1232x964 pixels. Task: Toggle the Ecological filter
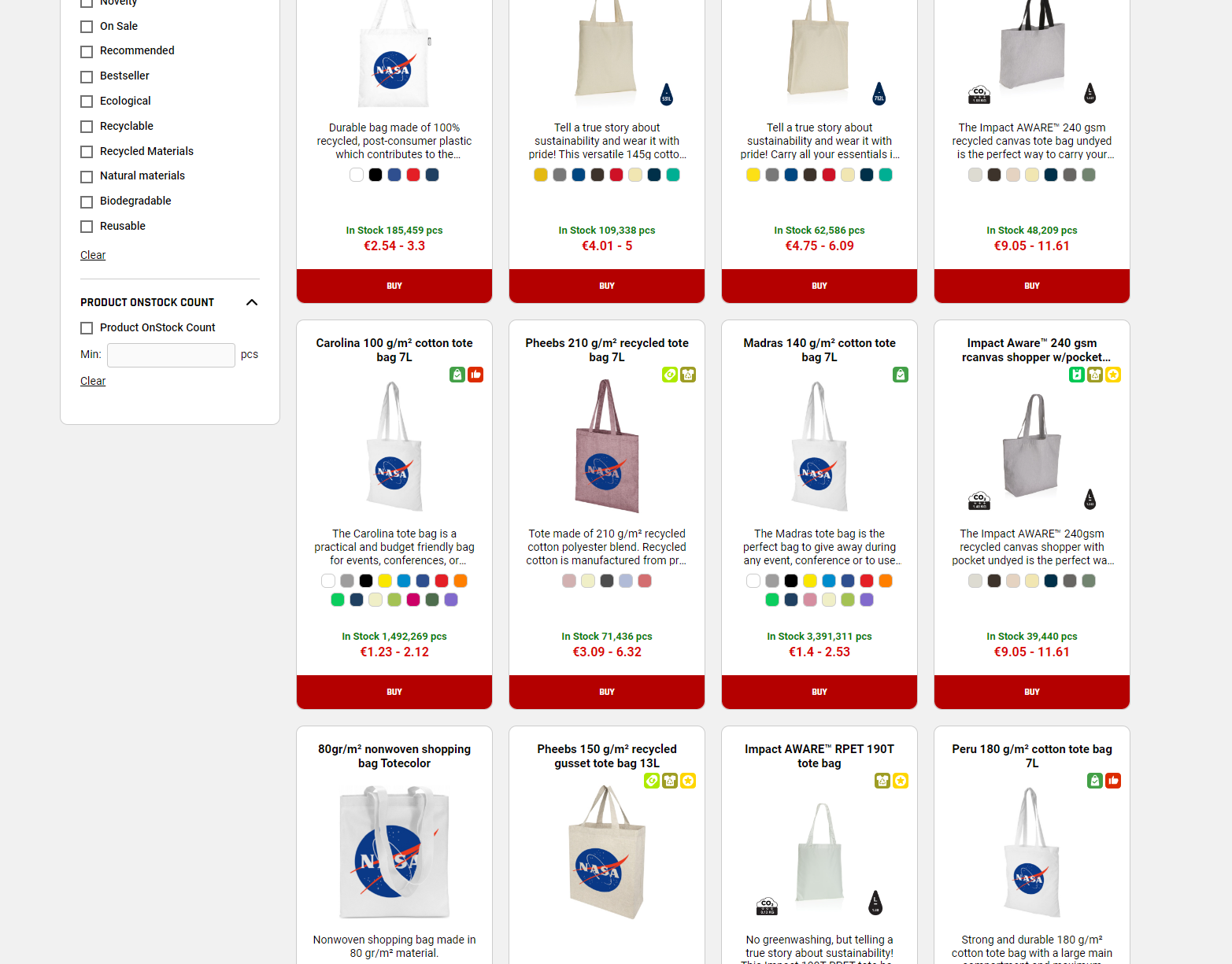(87, 102)
